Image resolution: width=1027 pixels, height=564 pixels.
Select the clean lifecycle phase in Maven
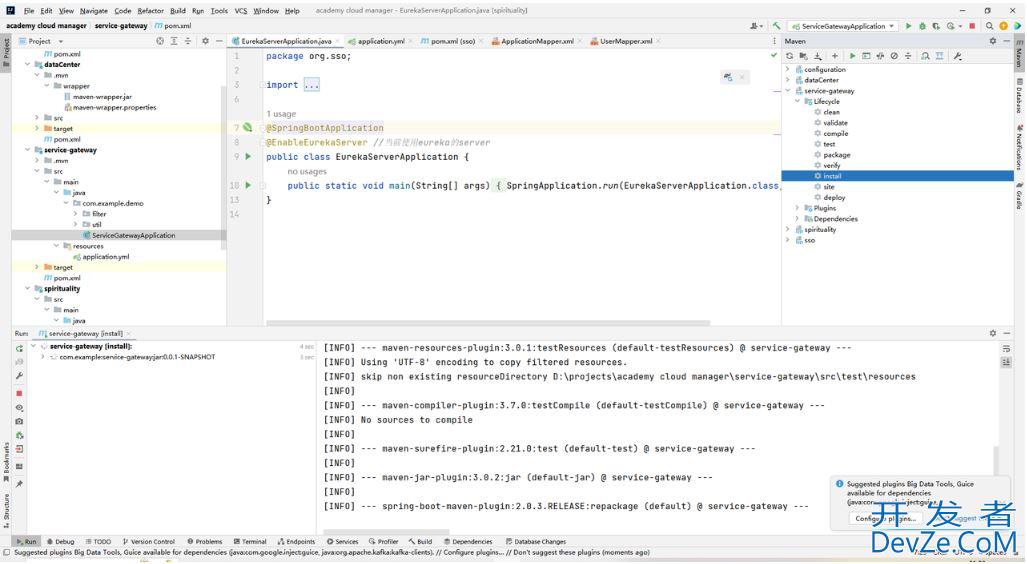(831, 113)
